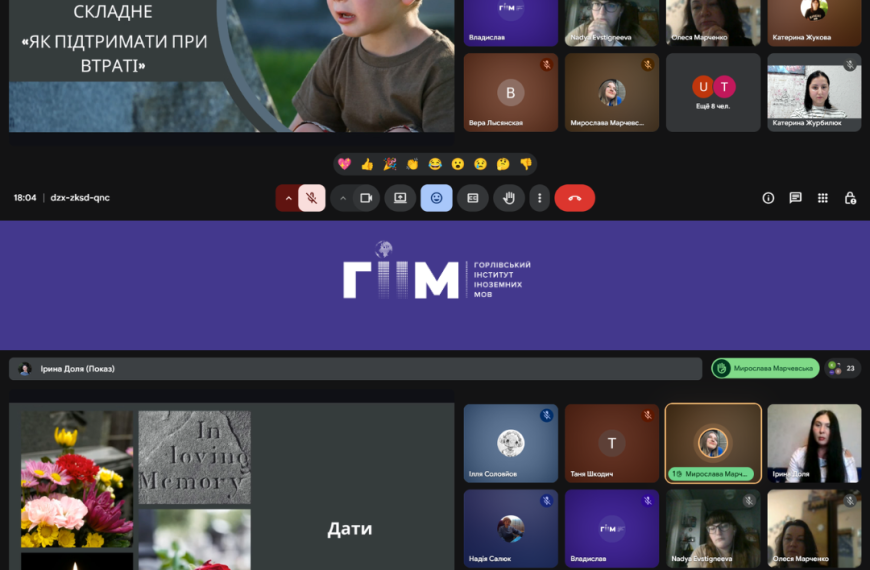Open the activities grid icon
This screenshot has height=570, width=870.
tap(822, 198)
